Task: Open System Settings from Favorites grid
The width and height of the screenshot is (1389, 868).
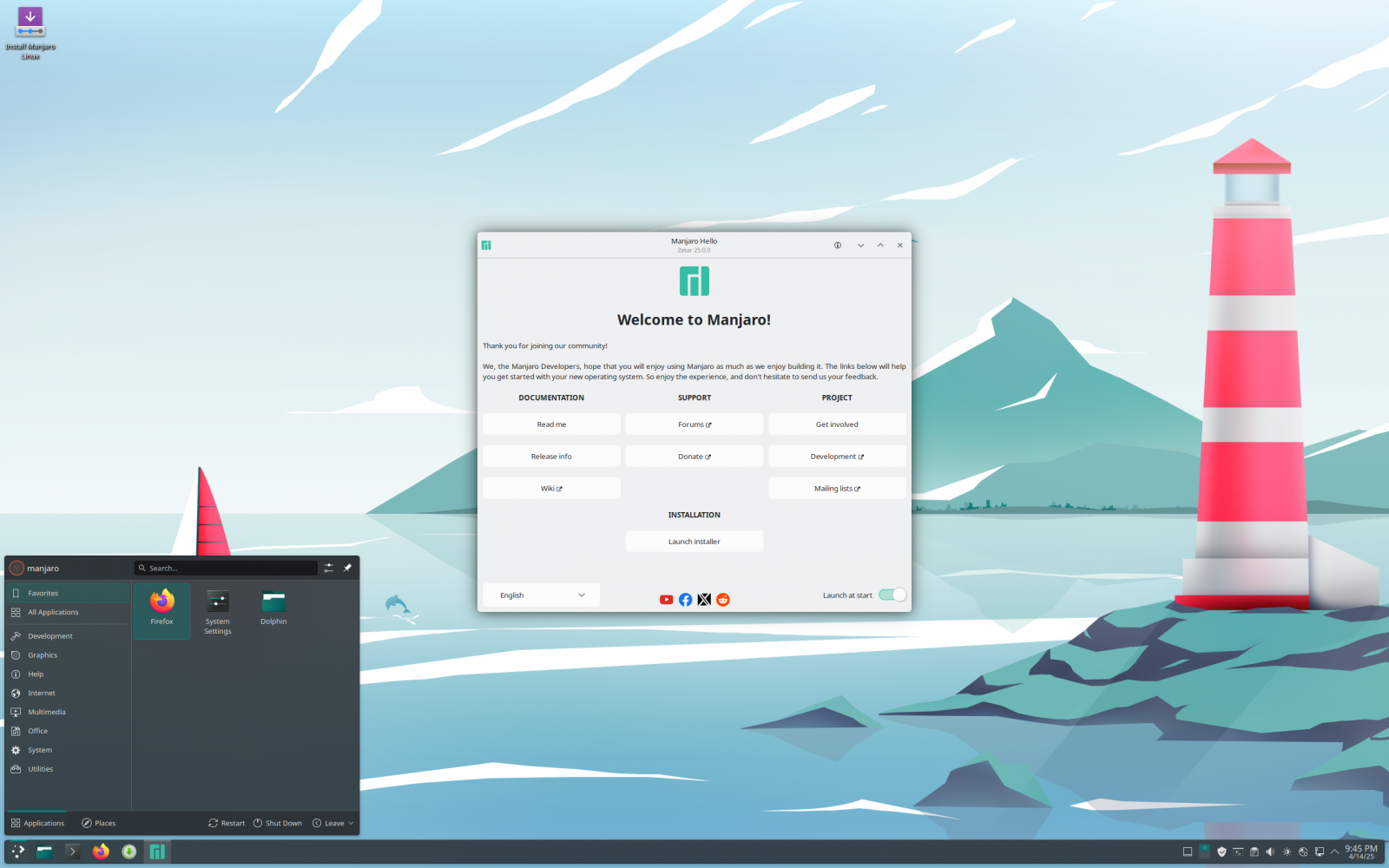Action: [x=218, y=612]
